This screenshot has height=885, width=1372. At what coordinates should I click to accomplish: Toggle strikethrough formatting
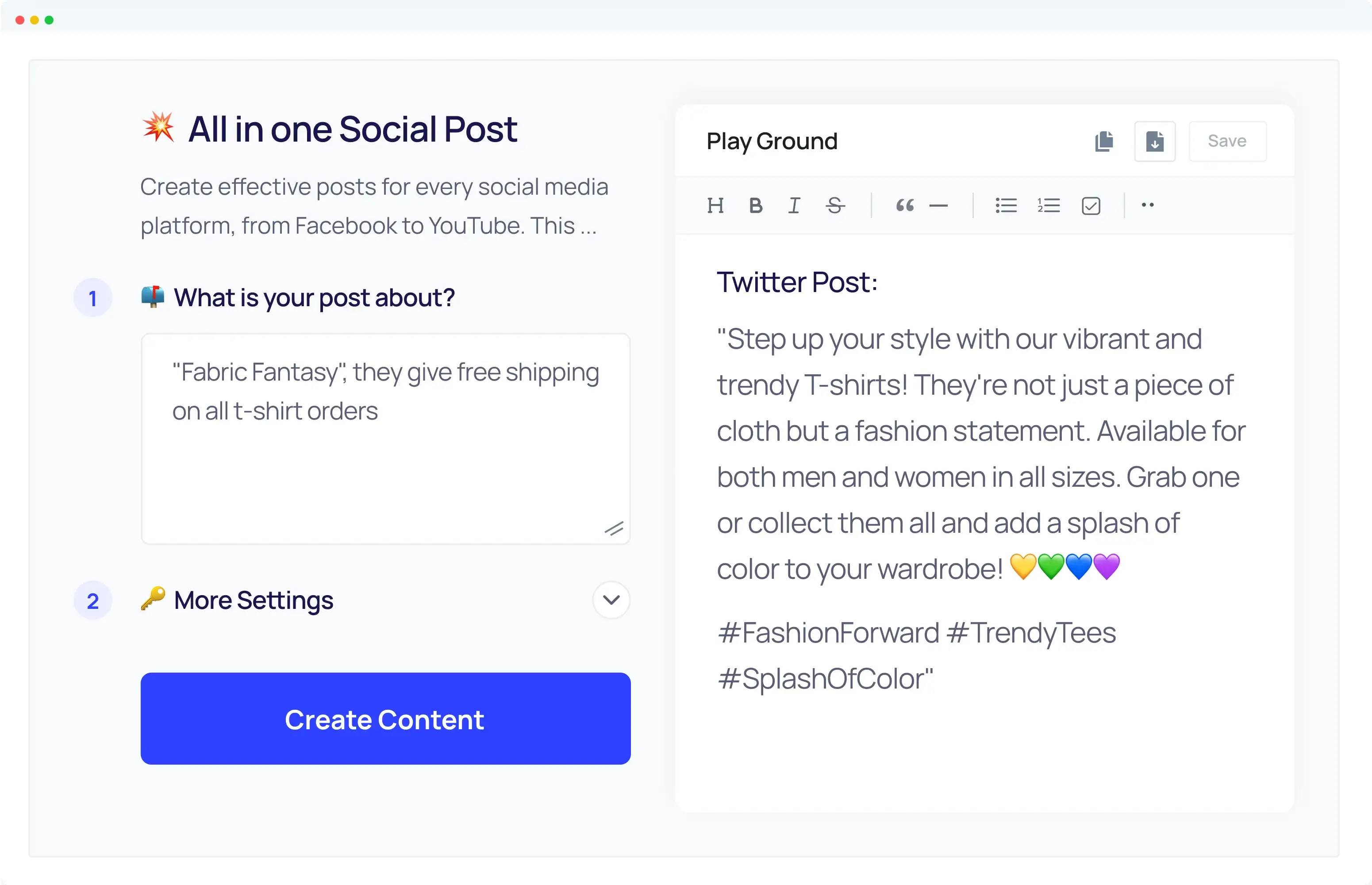point(835,205)
